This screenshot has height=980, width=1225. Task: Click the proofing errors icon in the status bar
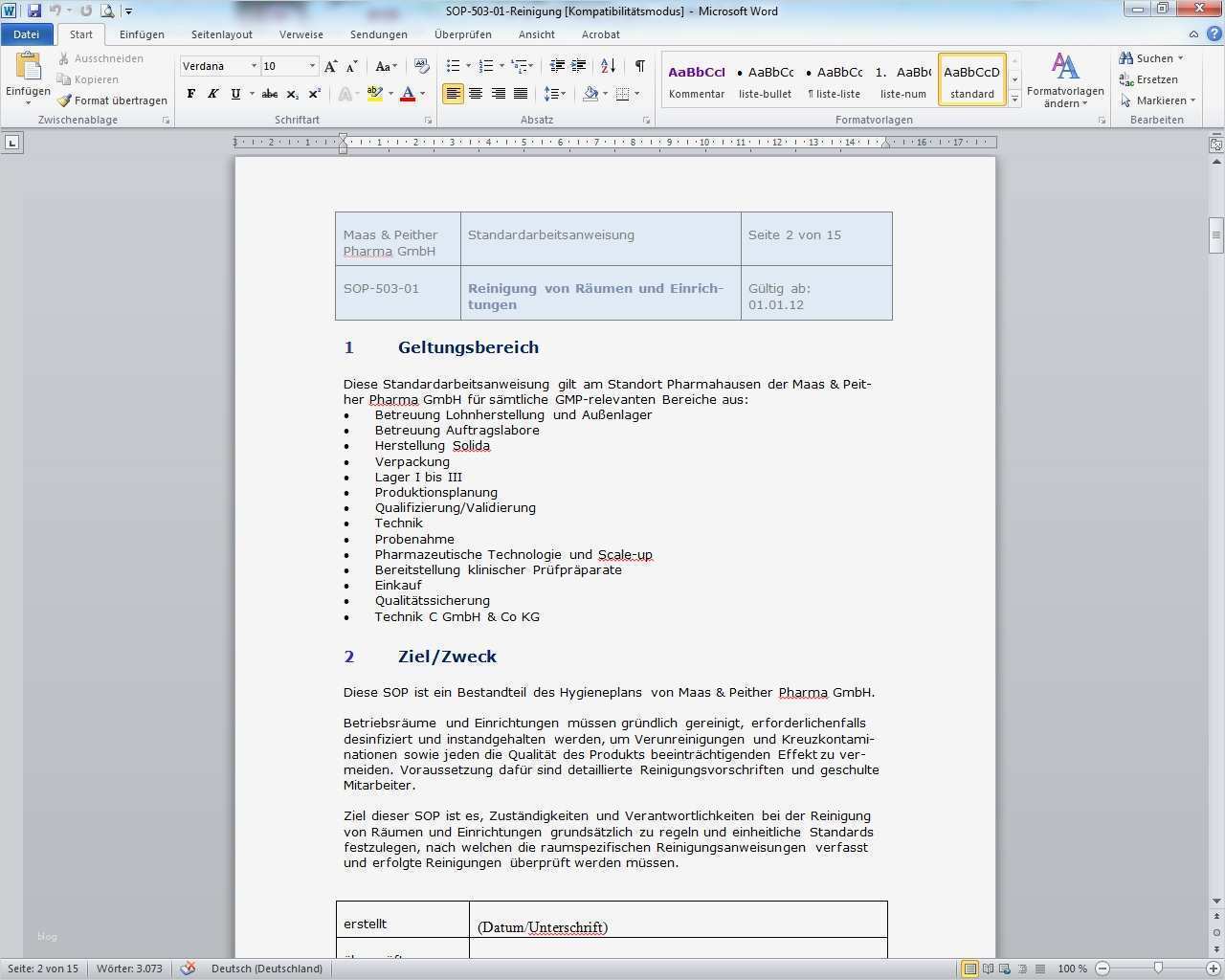coord(189,969)
